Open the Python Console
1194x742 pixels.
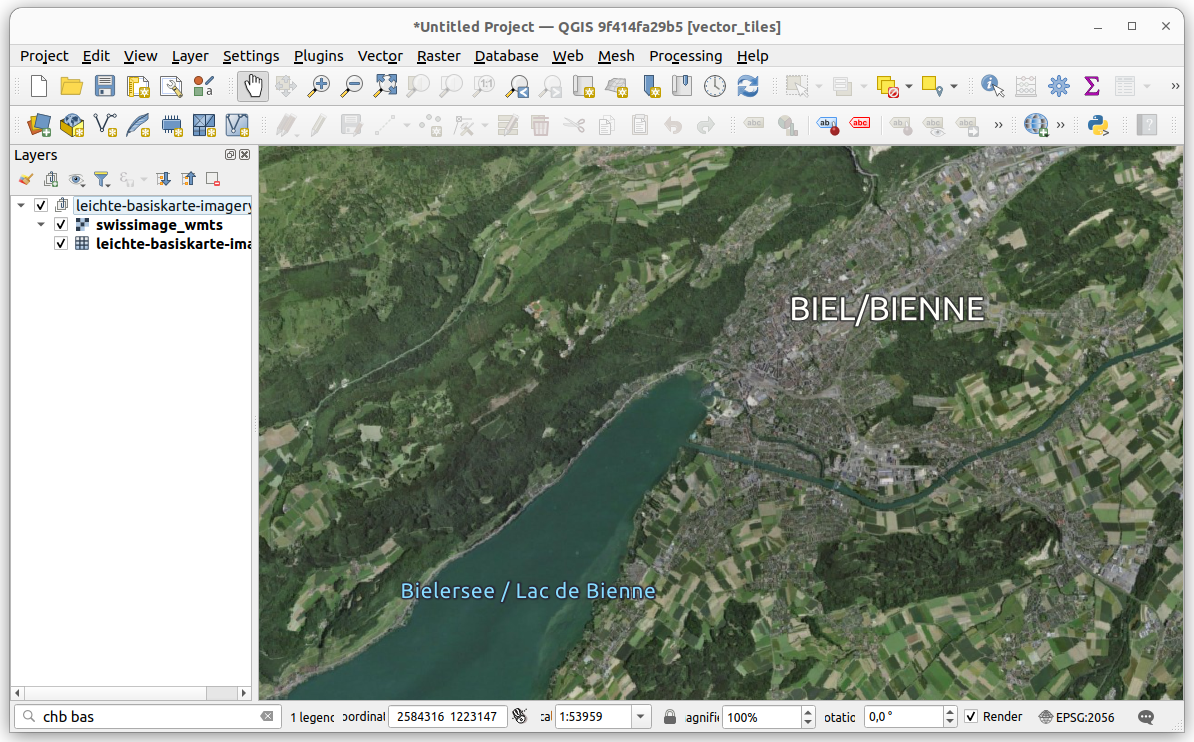[x=1099, y=125]
